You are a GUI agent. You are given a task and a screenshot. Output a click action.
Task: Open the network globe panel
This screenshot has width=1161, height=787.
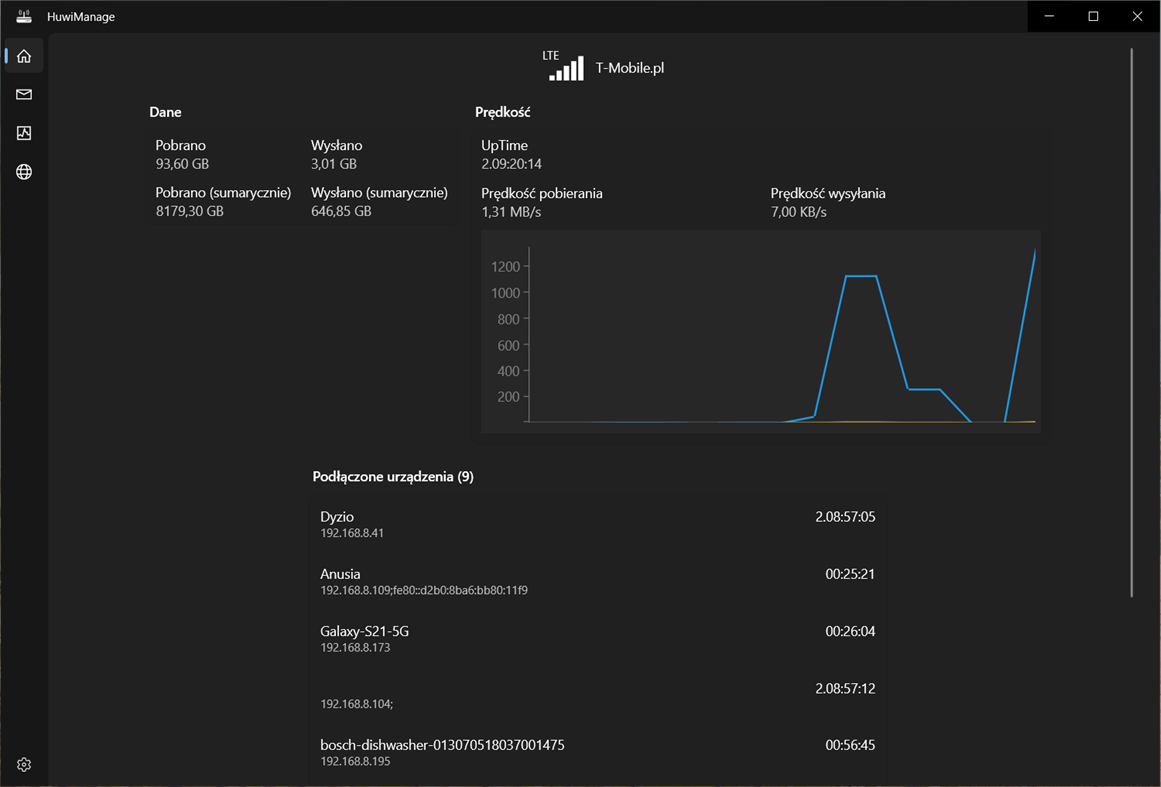coord(23,171)
